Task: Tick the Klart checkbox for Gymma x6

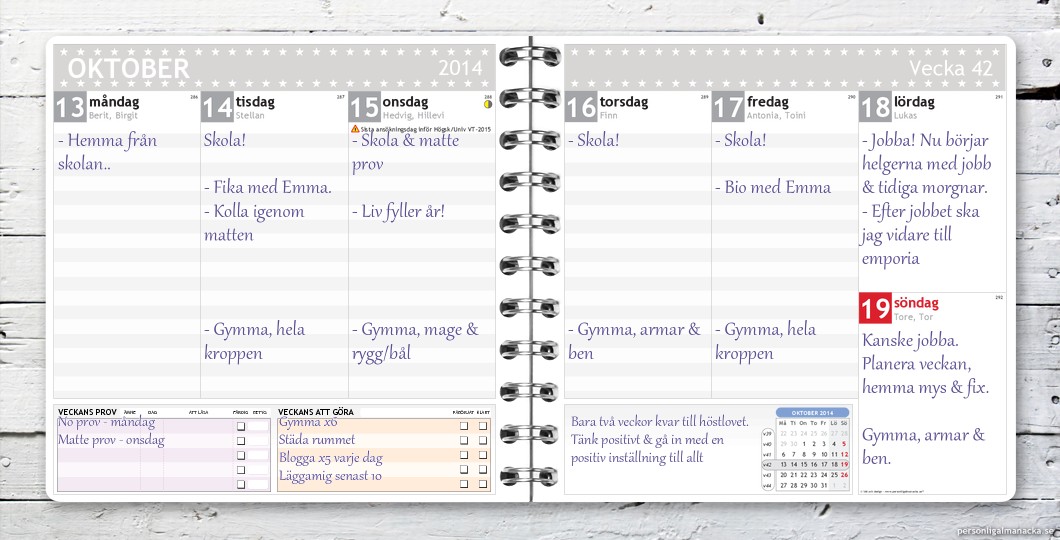Action: (x=483, y=425)
